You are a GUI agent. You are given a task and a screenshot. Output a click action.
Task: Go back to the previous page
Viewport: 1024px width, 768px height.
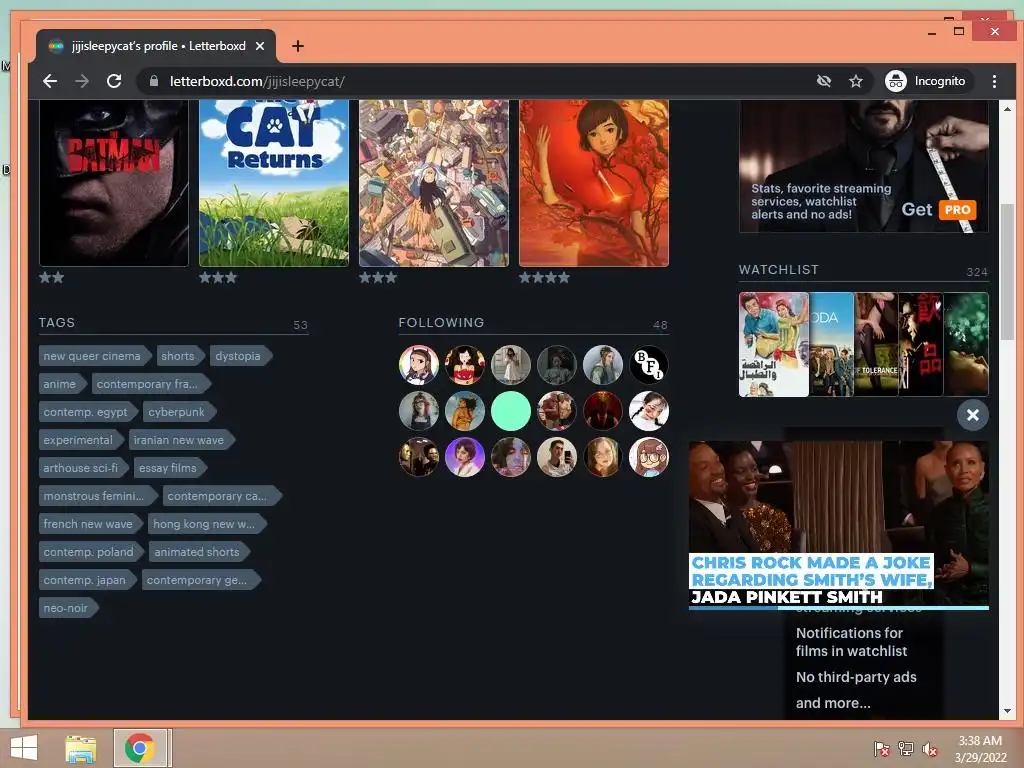coord(50,81)
